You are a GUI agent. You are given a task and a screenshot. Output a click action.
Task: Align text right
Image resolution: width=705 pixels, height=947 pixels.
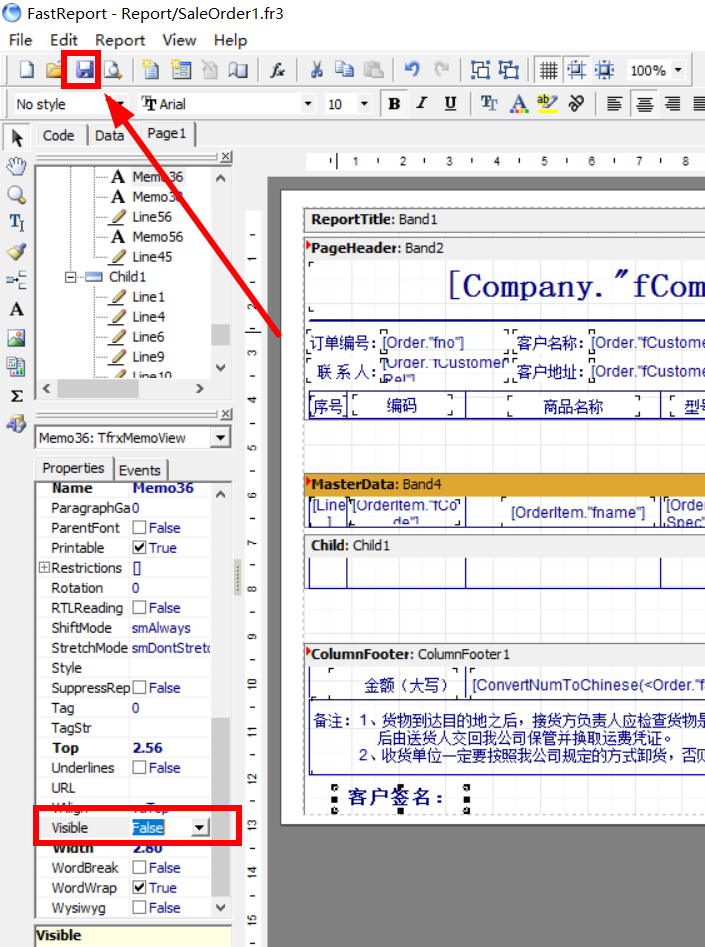pos(672,104)
